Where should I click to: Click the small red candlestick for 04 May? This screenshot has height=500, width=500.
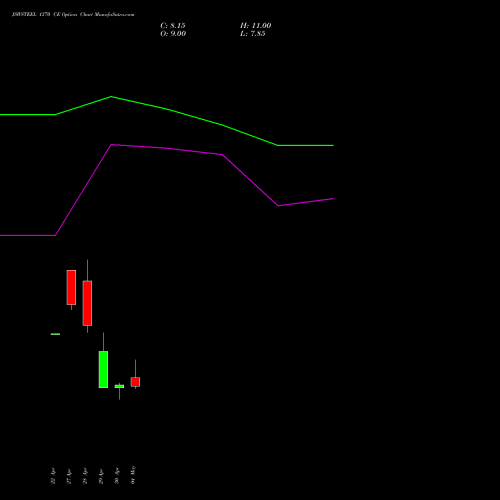pyautogui.click(x=135, y=382)
